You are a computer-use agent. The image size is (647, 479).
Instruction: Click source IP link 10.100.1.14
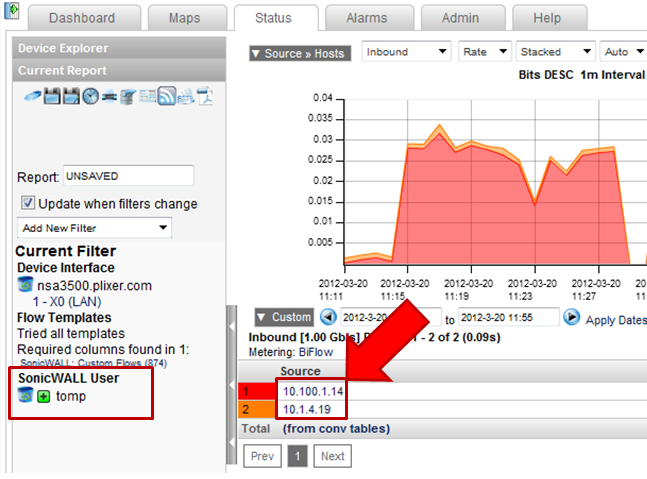(x=313, y=391)
